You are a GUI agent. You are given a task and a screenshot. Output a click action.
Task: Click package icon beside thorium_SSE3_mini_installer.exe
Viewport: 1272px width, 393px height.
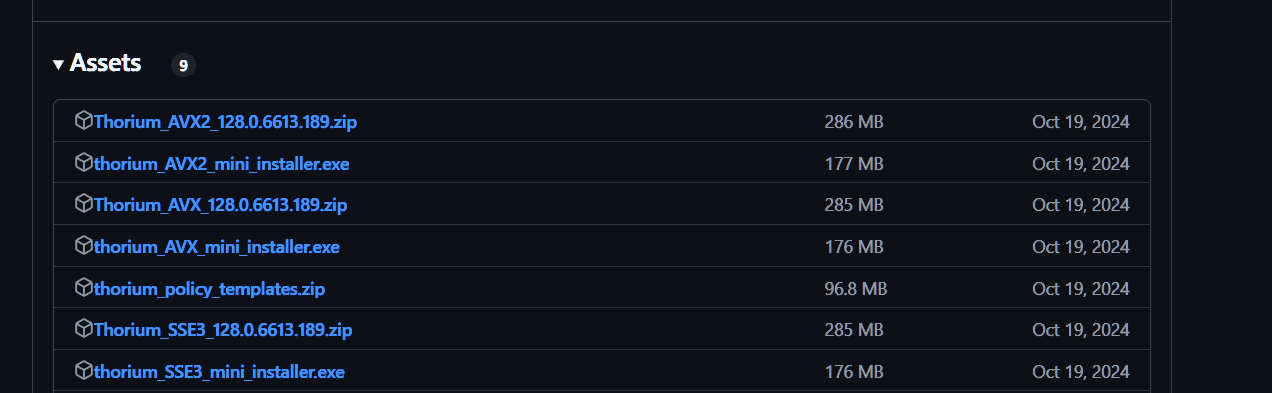pos(84,371)
